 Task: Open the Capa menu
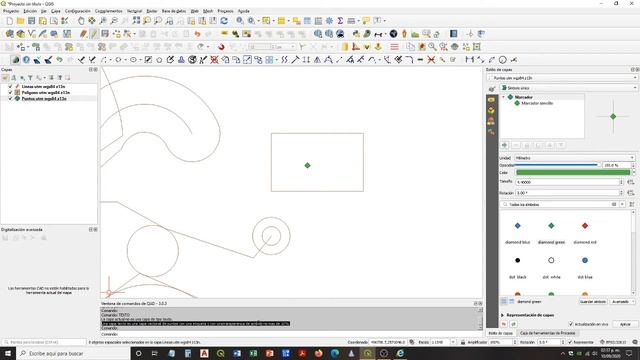tap(56, 11)
